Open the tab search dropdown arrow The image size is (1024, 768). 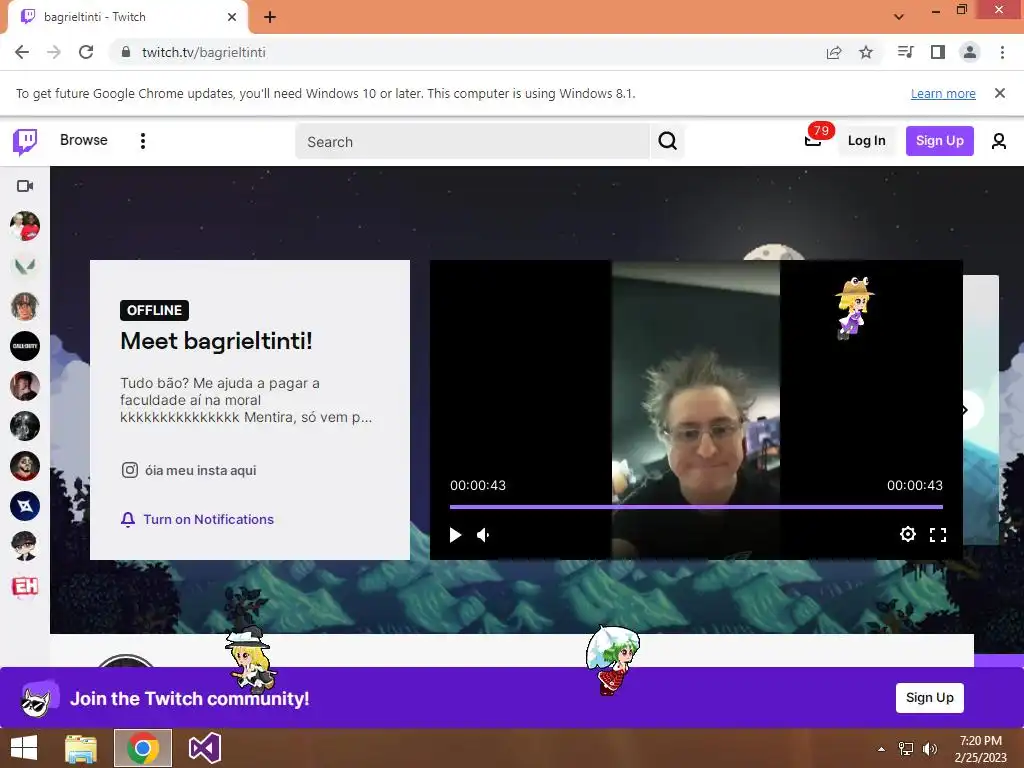point(899,16)
